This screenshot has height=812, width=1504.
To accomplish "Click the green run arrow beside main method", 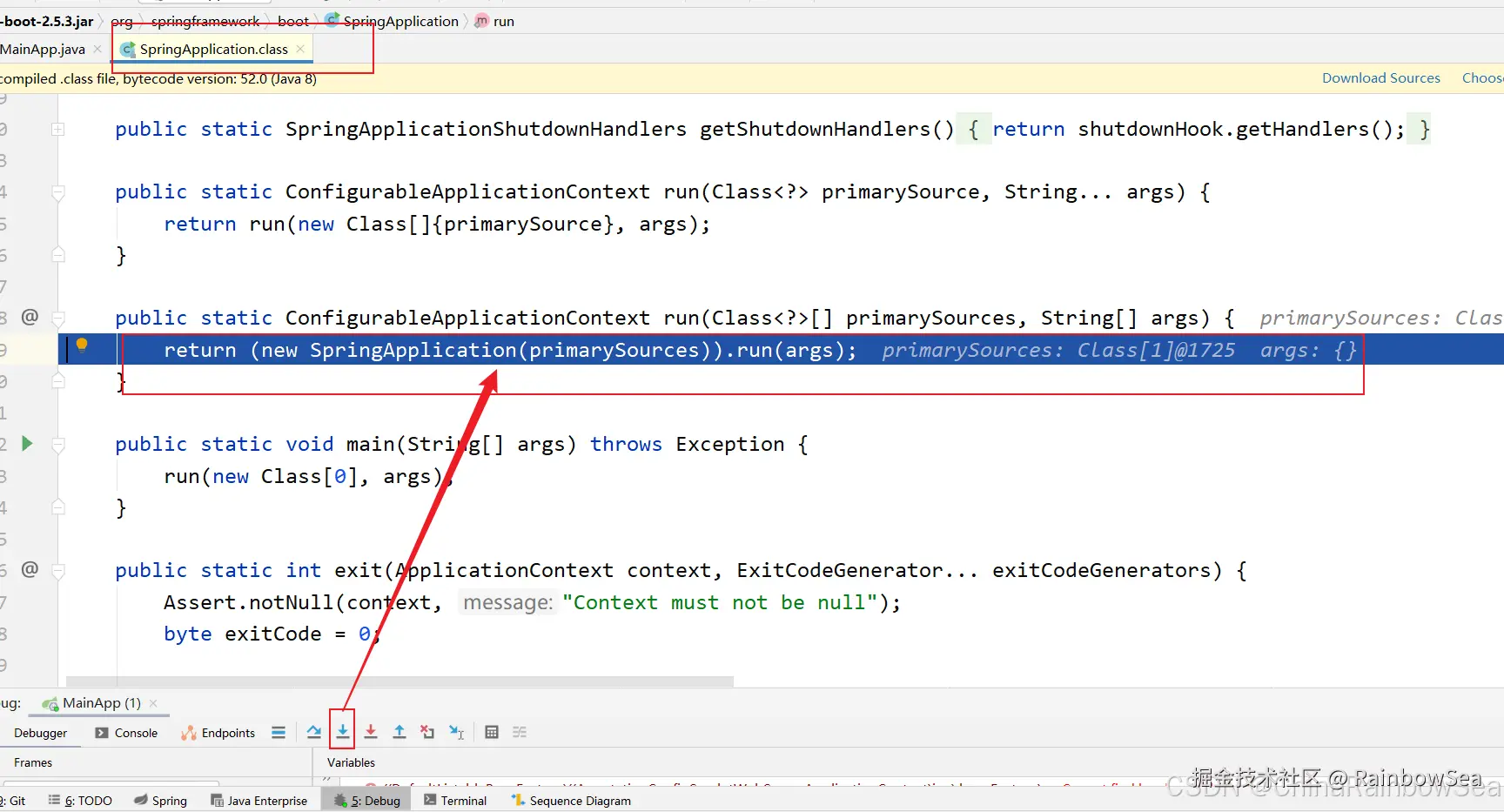I will pyautogui.click(x=27, y=444).
